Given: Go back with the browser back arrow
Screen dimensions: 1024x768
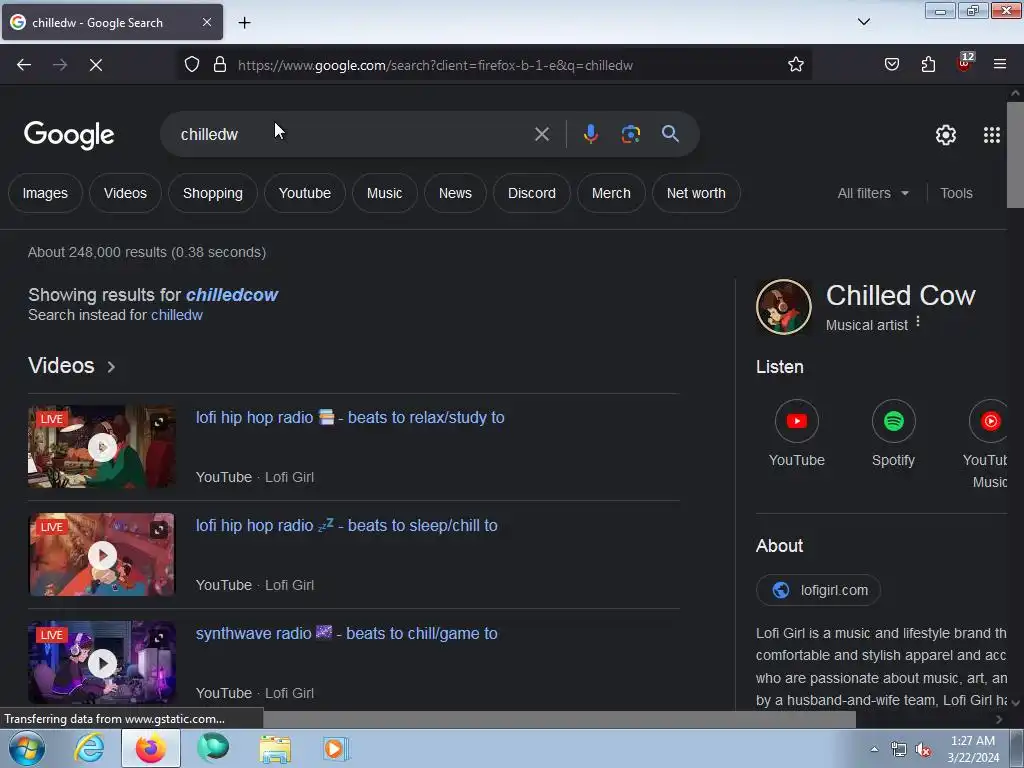Looking at the screenshot, I should [x=24, y=65].
